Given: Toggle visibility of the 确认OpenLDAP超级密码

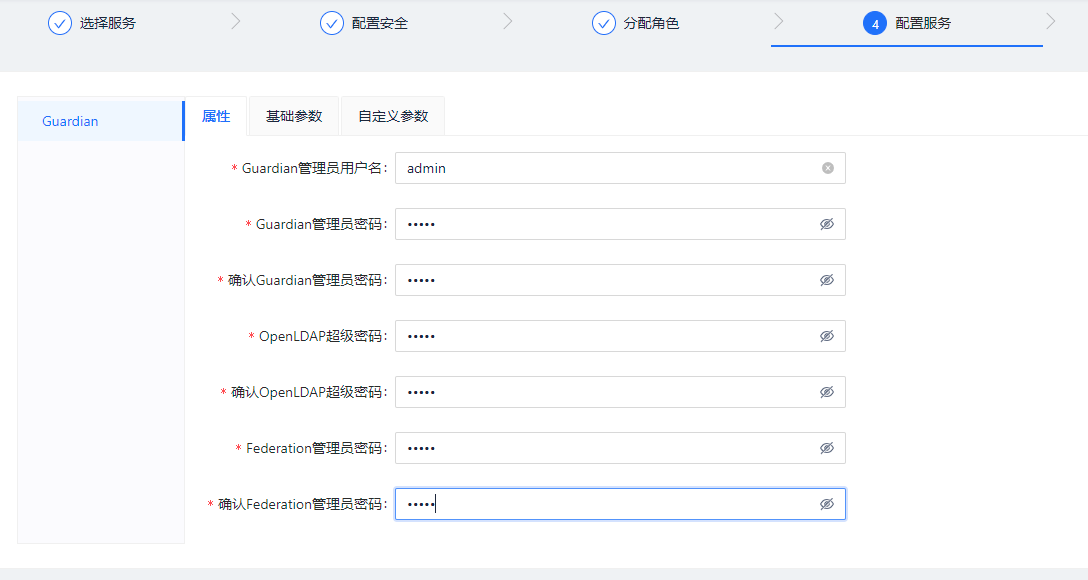Looking at the screenshot, I should pyautogui.click(x=827, y=392).
